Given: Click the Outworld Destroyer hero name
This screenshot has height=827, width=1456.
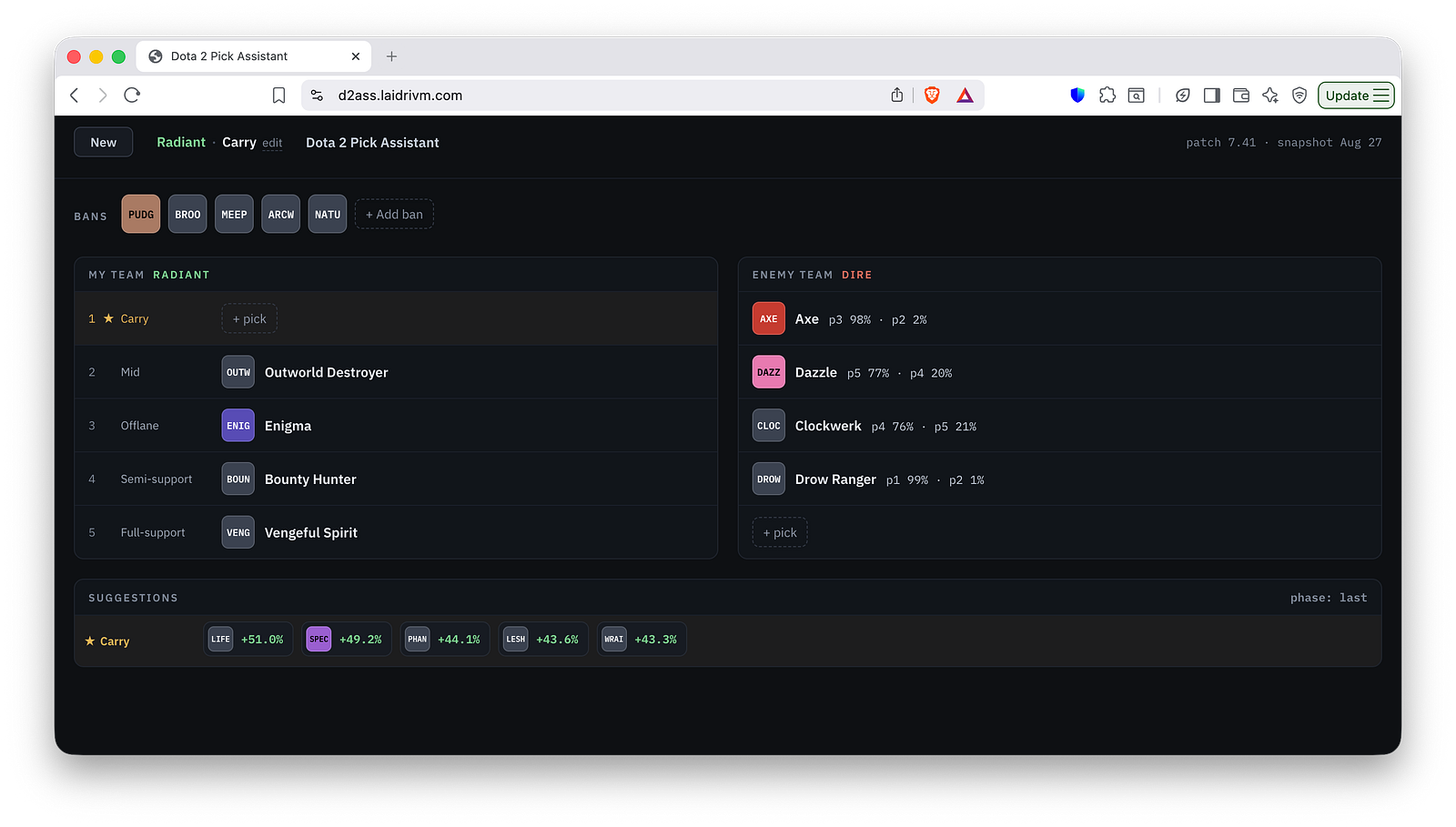Looking at the screenshot, I should click(327, 372).
